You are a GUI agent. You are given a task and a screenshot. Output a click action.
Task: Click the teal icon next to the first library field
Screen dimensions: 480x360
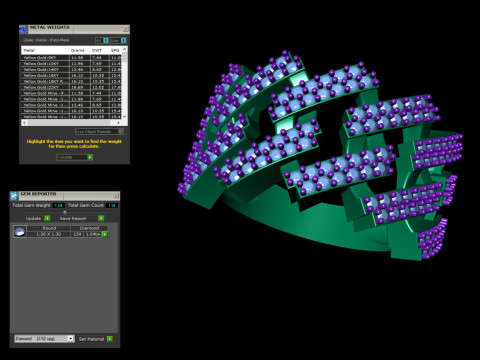pos(106,40)
